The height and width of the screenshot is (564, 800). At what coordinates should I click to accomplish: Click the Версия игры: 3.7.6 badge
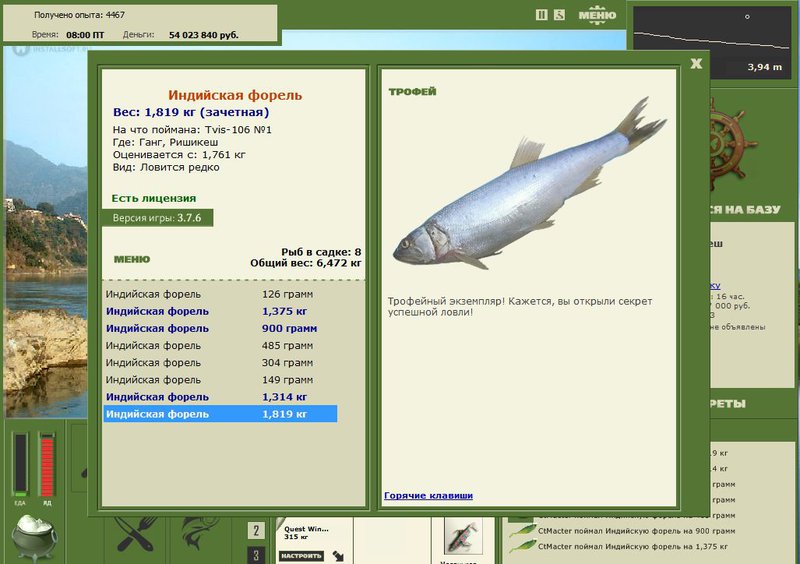coord(157,218)
